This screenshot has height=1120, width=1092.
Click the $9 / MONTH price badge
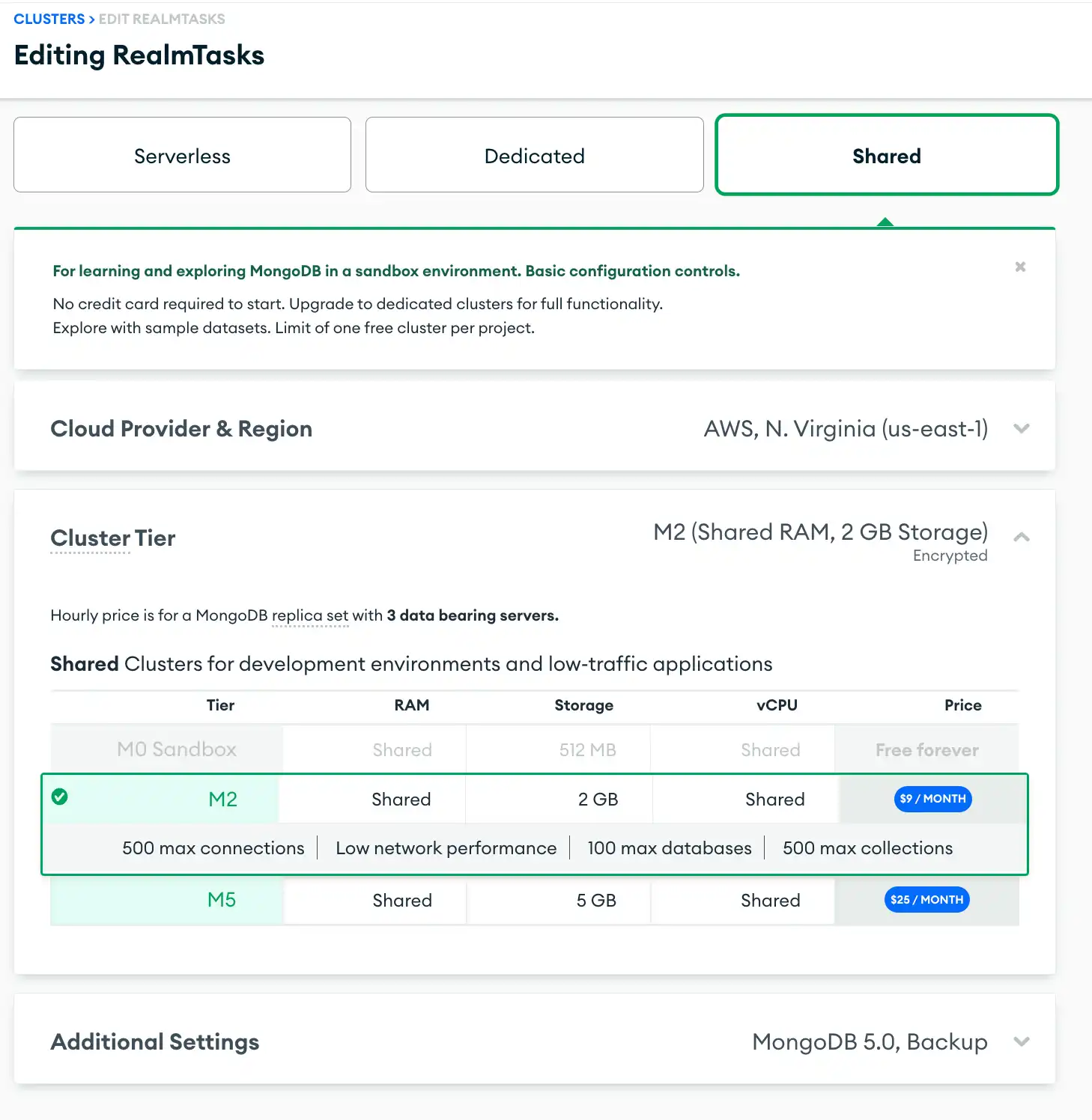932,799
